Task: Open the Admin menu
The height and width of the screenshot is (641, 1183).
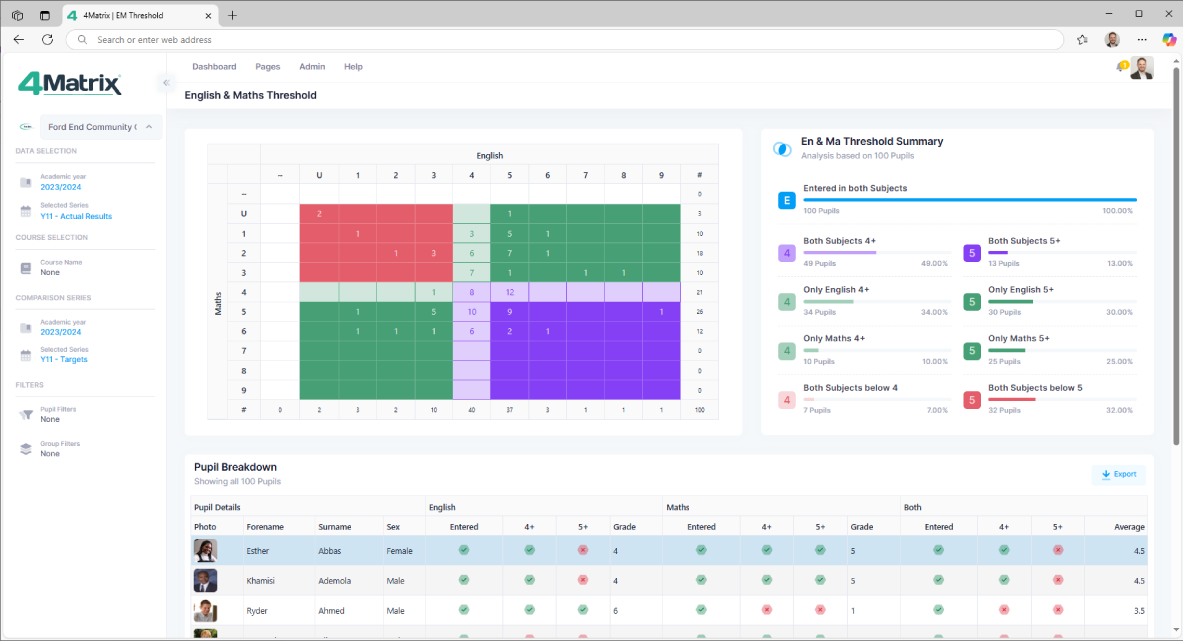Action: pos(312,67)
